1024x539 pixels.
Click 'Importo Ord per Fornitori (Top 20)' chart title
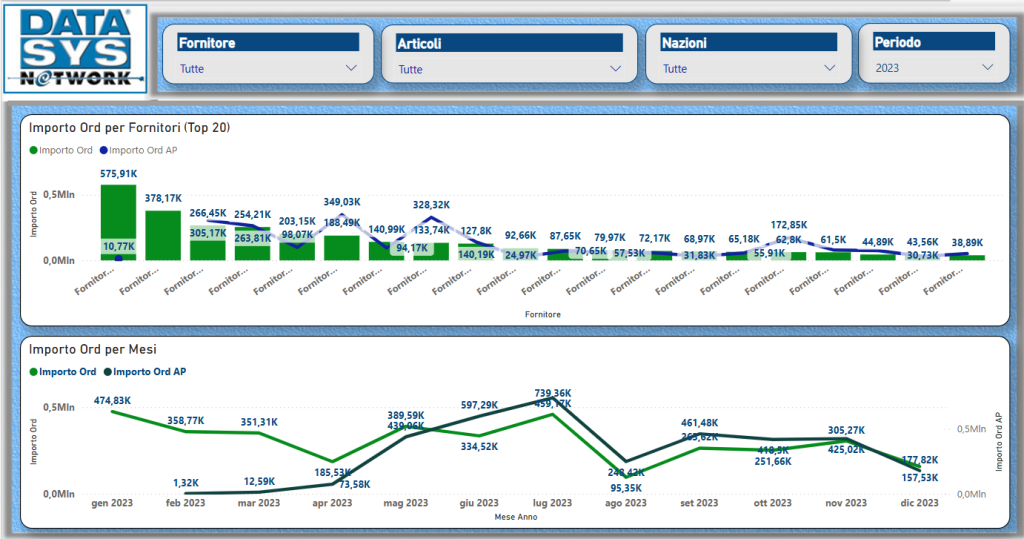pyautogui.click(x=130, y=128)
